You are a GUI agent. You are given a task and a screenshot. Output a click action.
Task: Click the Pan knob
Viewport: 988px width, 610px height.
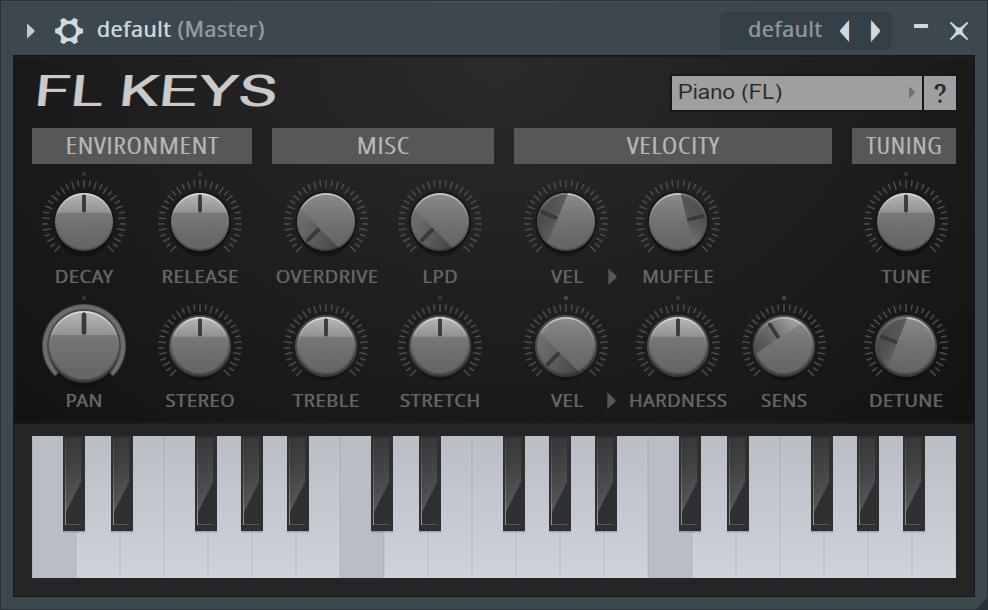point(84,346)
